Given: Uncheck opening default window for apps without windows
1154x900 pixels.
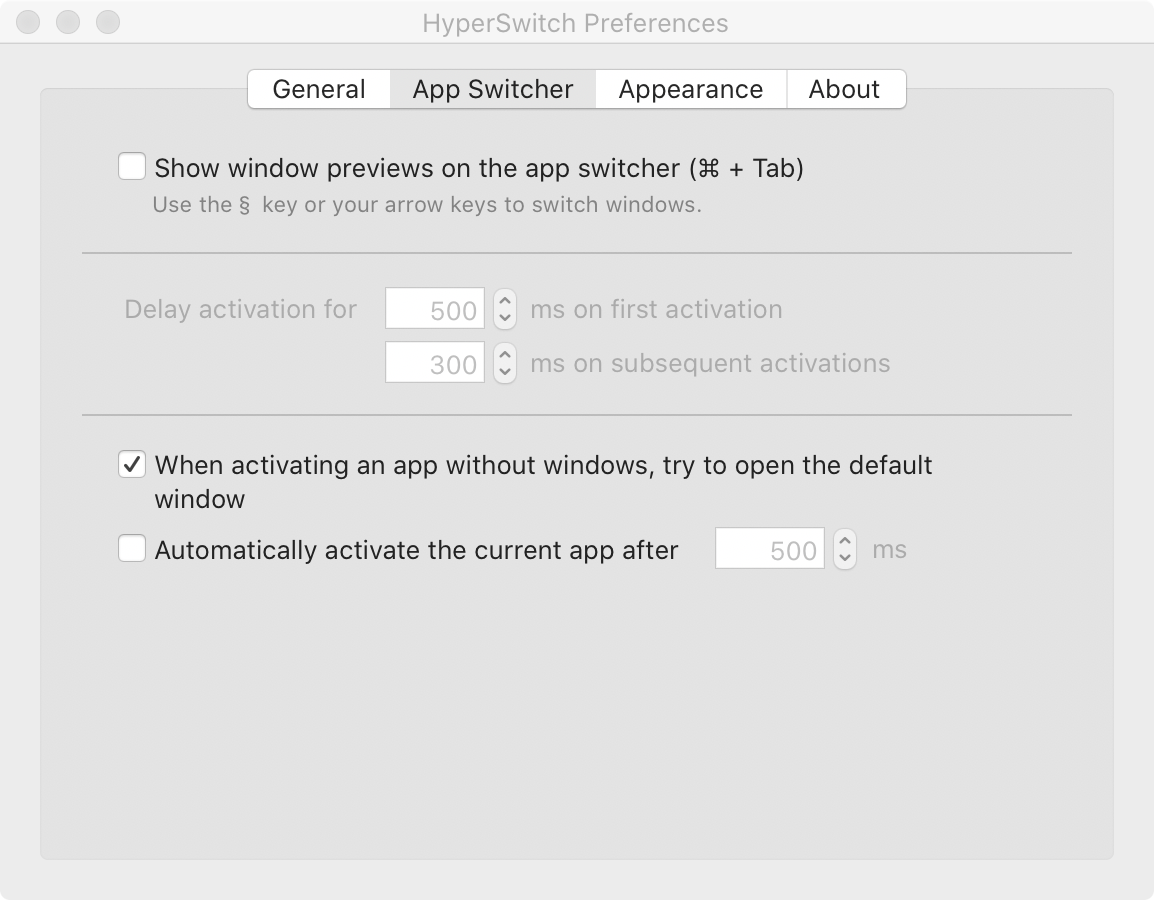Looking at the screenshot, I should [131, 465].
